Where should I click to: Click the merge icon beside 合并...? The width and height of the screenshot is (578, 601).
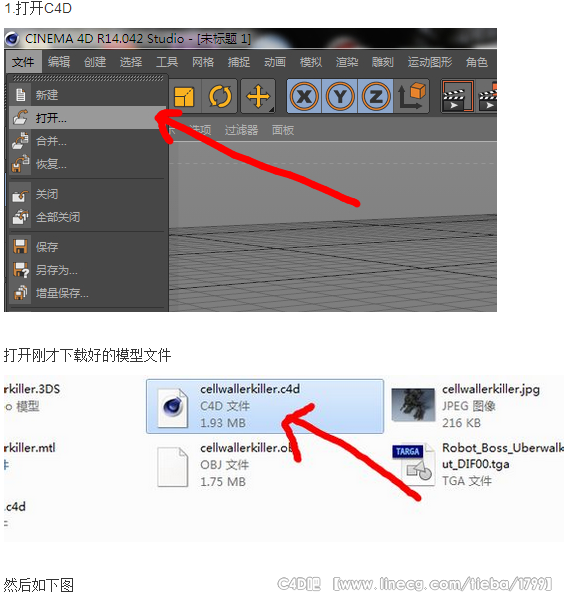tap(20, 141)
